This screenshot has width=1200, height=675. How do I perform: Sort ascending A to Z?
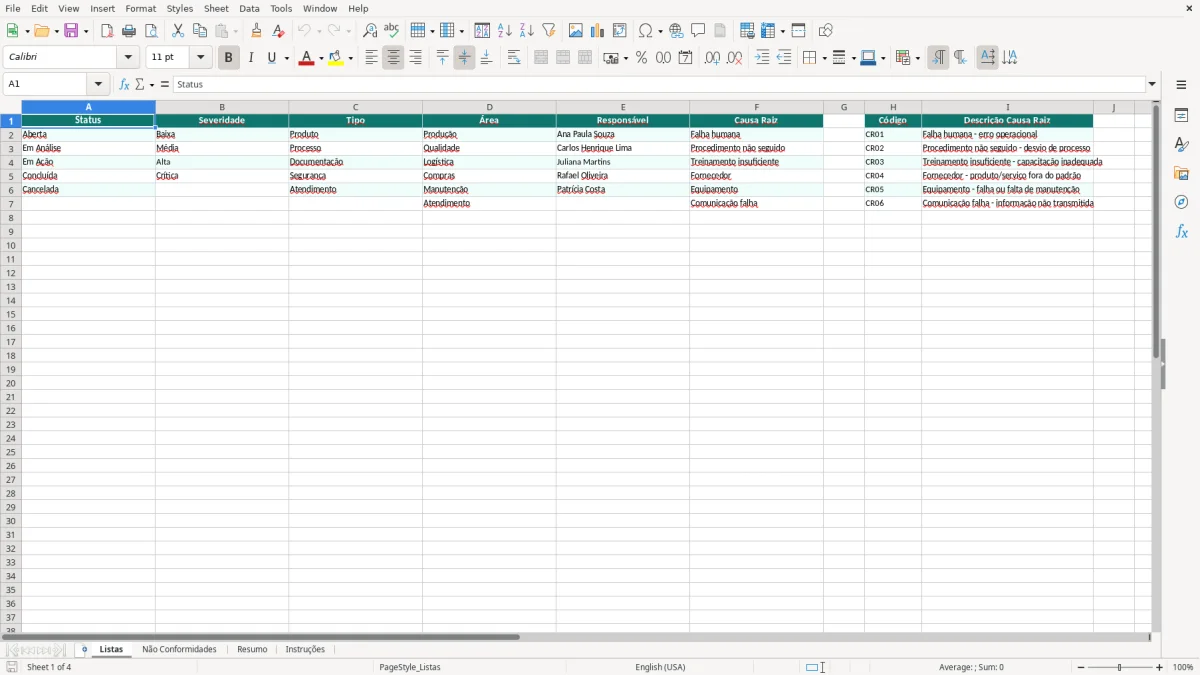[x=505, y=31]
